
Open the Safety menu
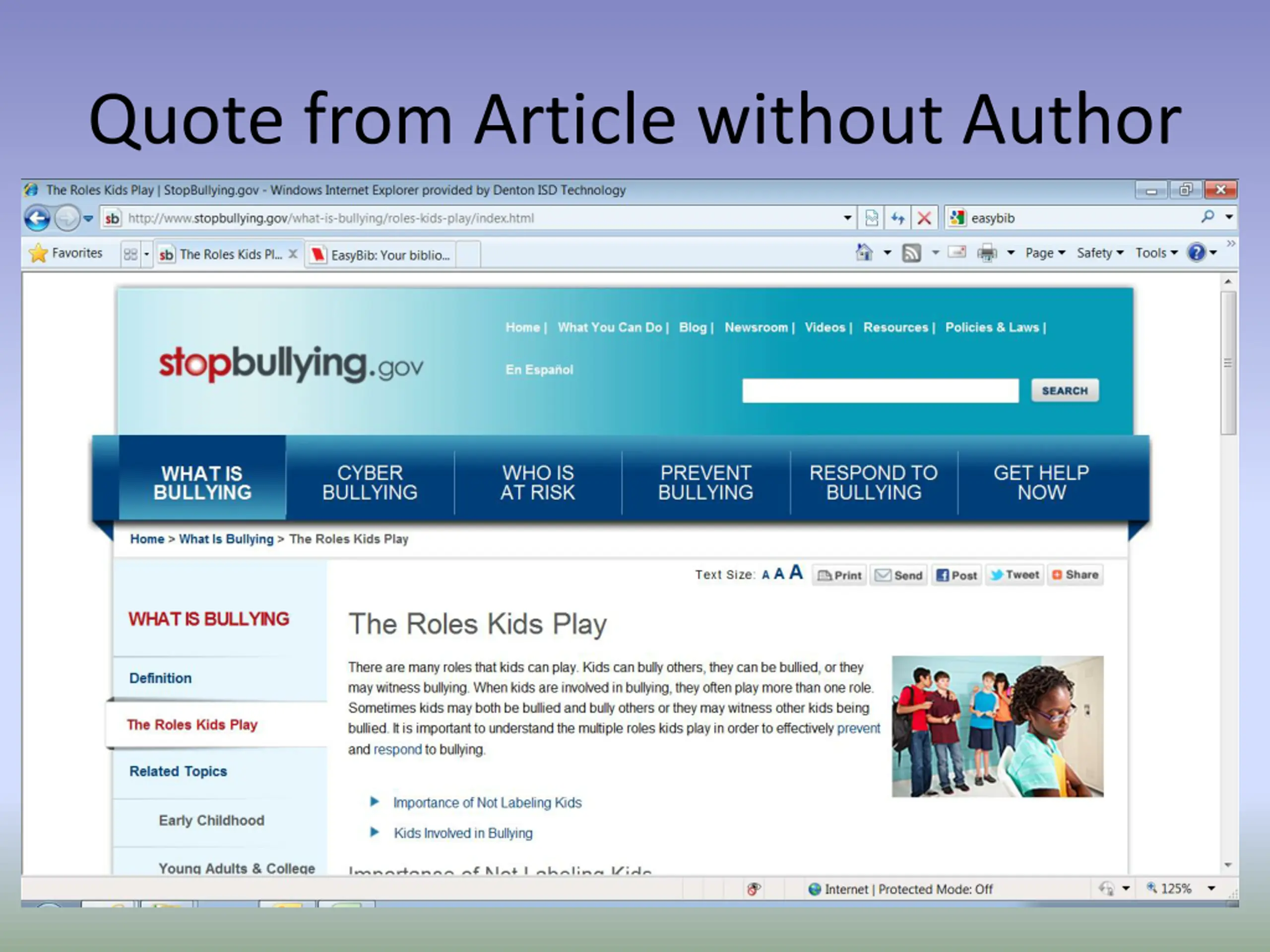click(1099, 253)
